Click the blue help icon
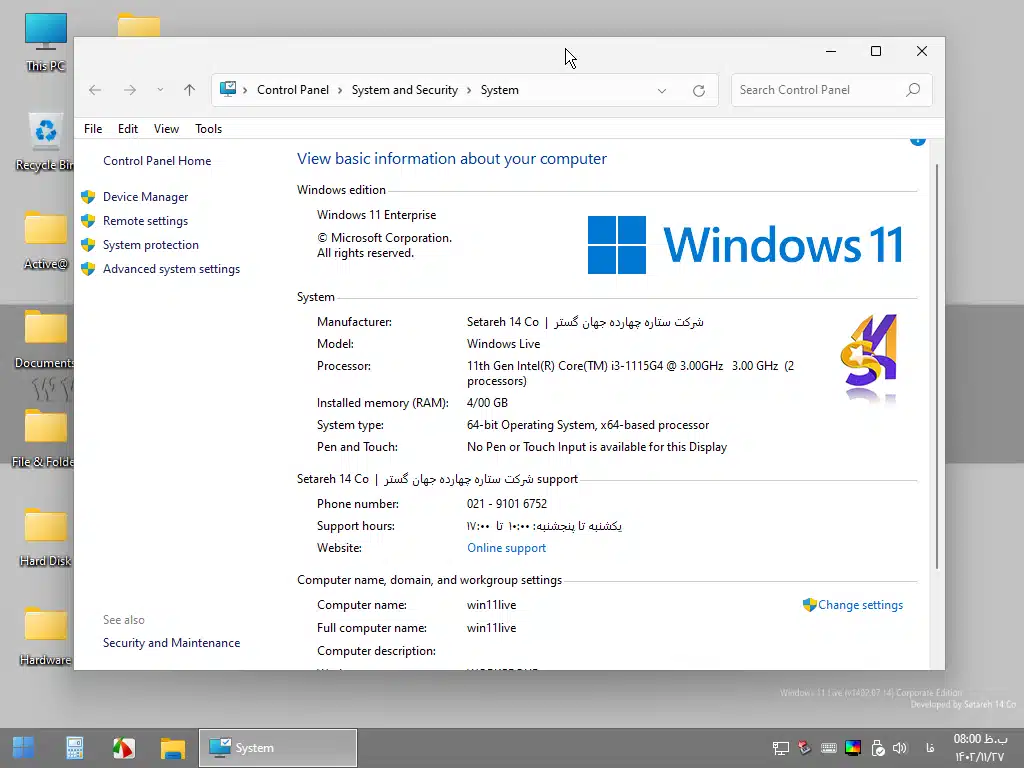The width and height of the screenshot is (1024, 768). point(917,141)
